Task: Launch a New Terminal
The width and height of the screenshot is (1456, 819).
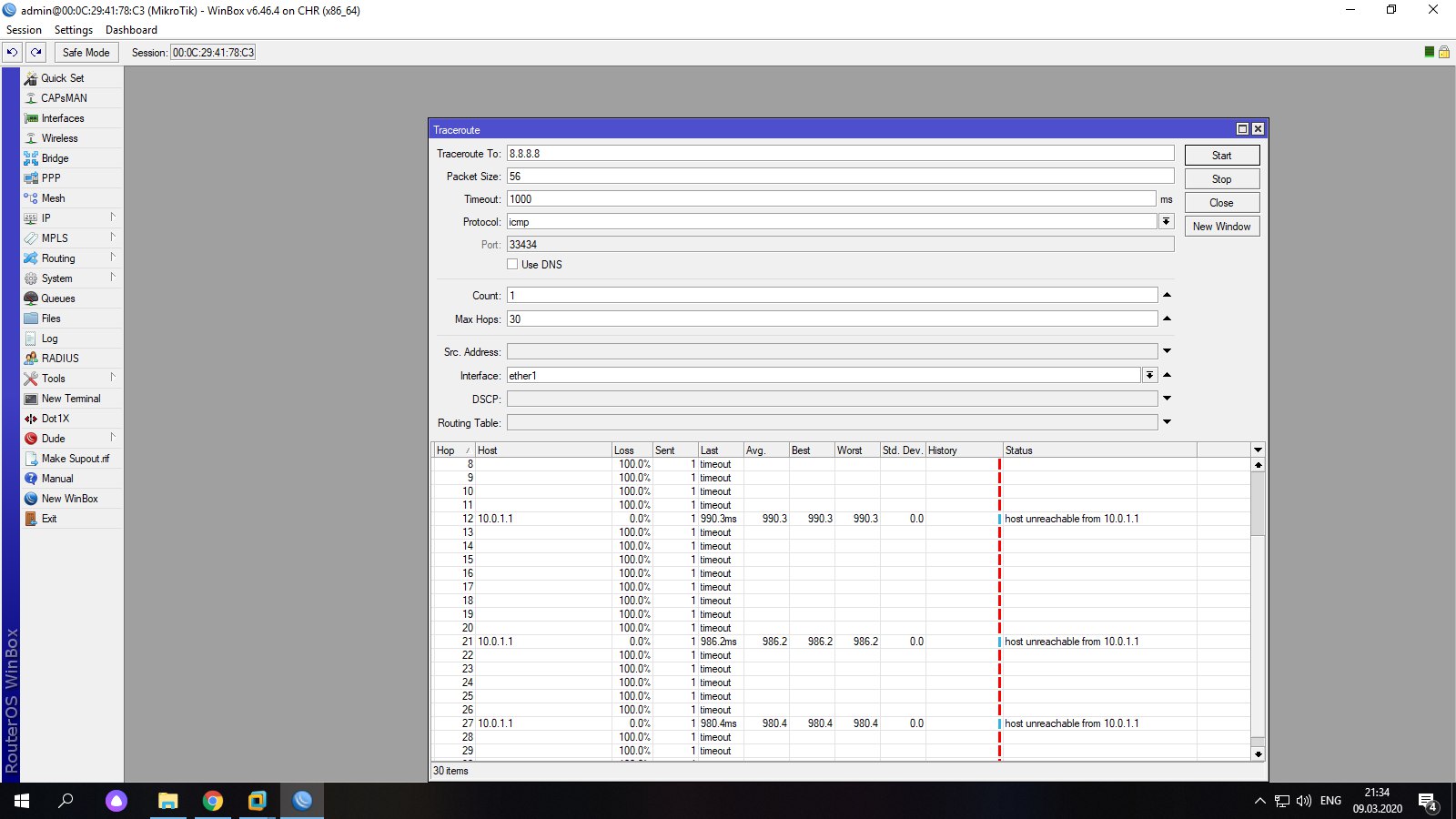Action: click(x=72, y=399)
